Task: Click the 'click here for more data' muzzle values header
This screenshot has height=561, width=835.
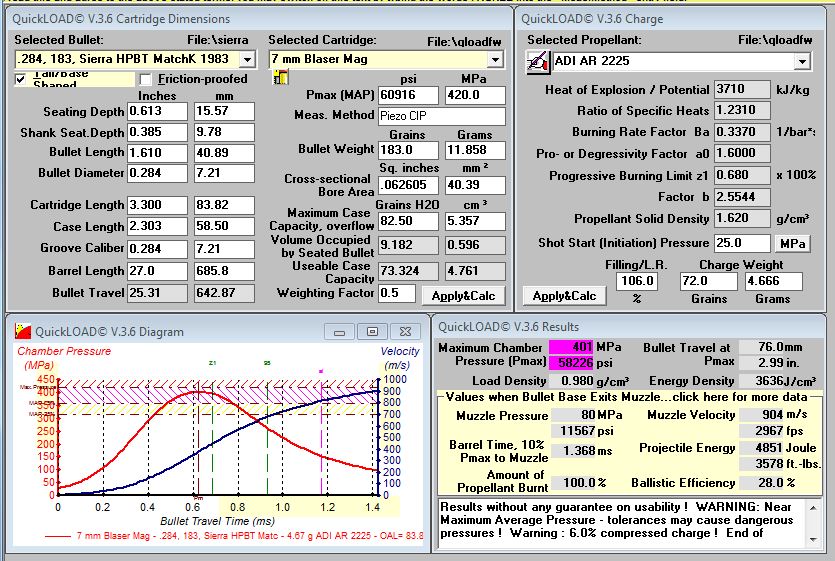Action: pyautogui.click(x=626, y=397)
